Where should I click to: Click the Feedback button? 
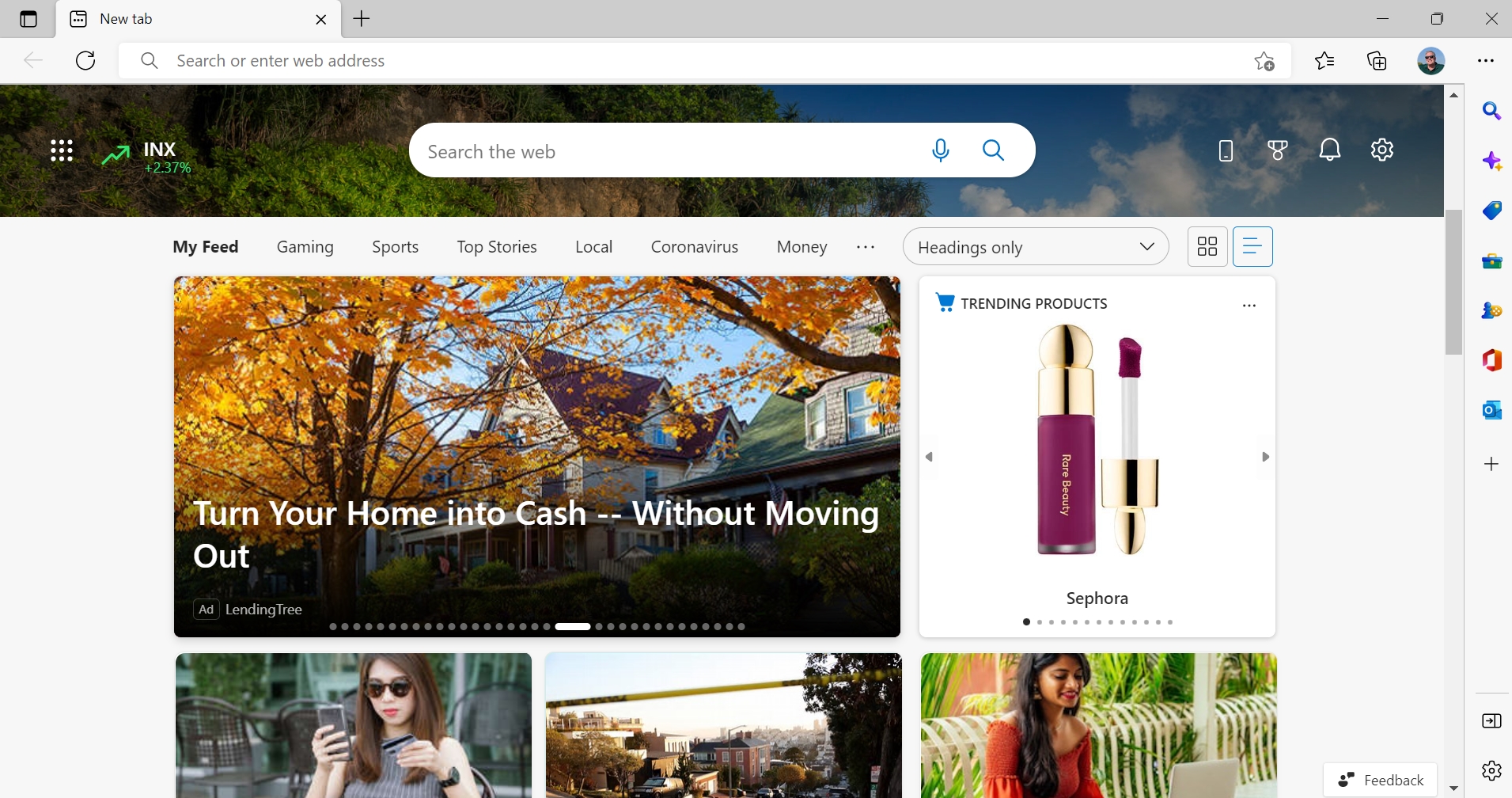click(1381, 780)
